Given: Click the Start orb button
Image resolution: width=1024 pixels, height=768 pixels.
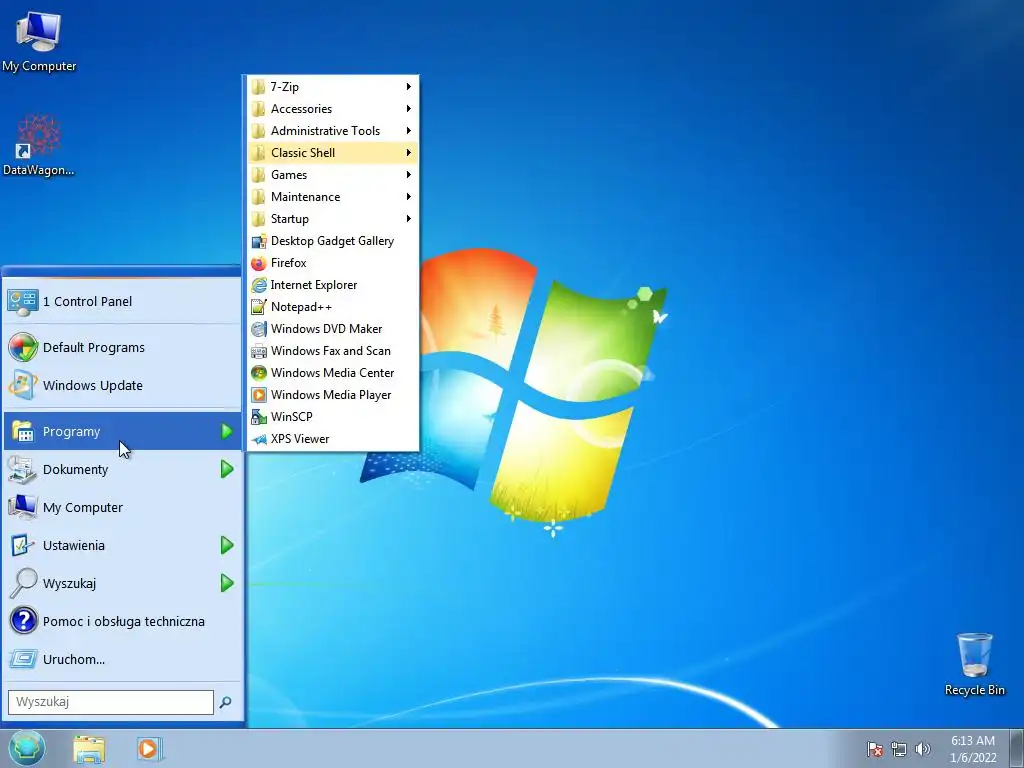Looking at the screenshot, I should [x=27, y=748].
